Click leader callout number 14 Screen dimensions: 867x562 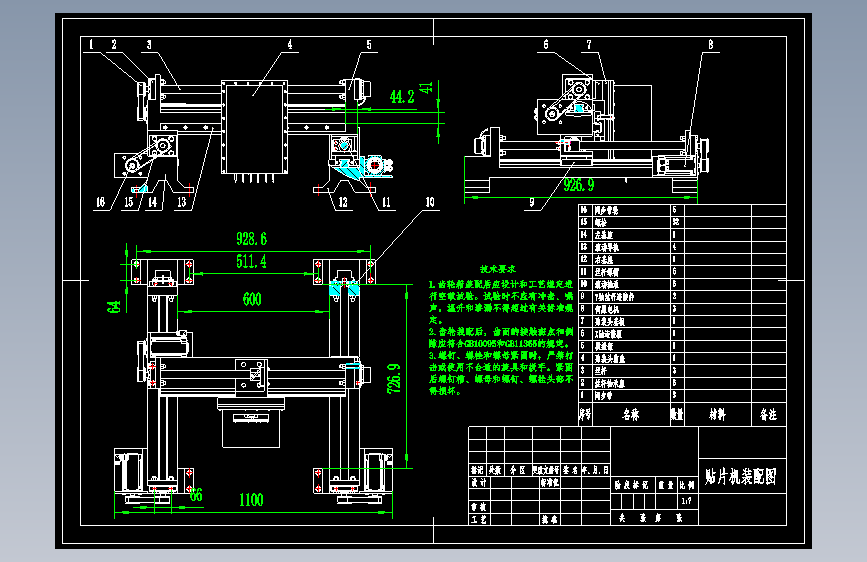[x=152, y=202]
